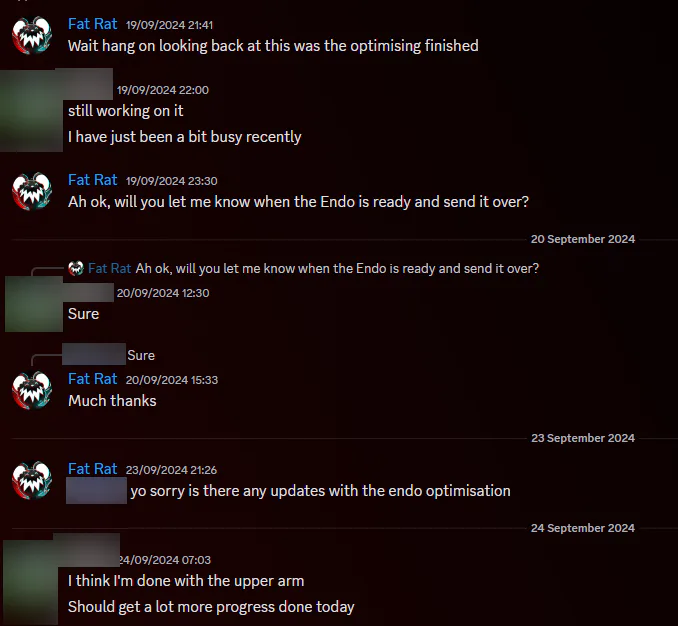Click the blurred mention before 'yo sorry'
This screenshot has width=678, height=626.
pos(96,491)
